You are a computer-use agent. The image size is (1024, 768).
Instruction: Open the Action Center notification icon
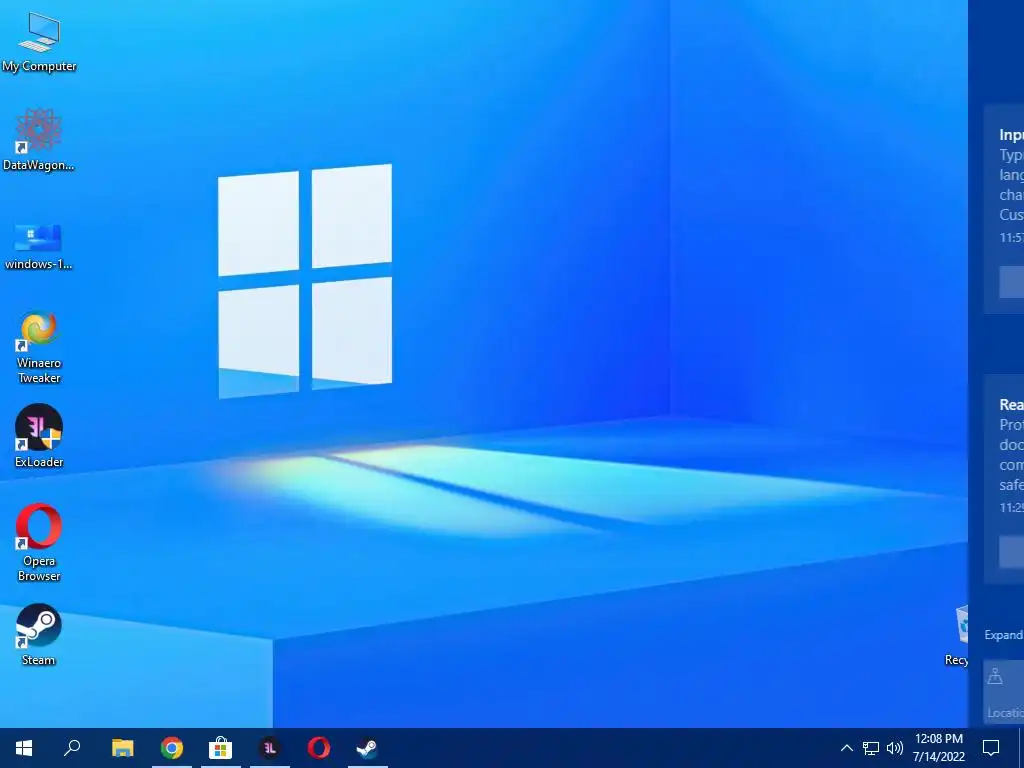tap(991, 748)
